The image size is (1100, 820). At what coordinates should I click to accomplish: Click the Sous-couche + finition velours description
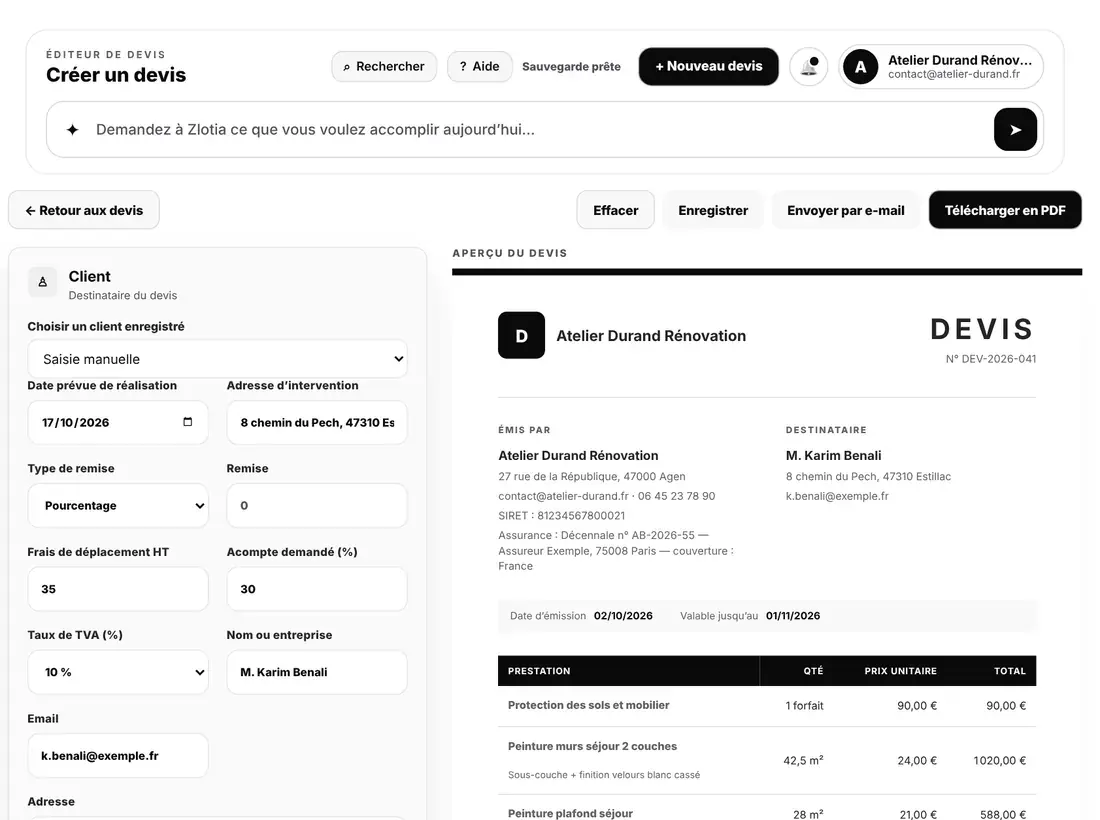pos(604,775)
